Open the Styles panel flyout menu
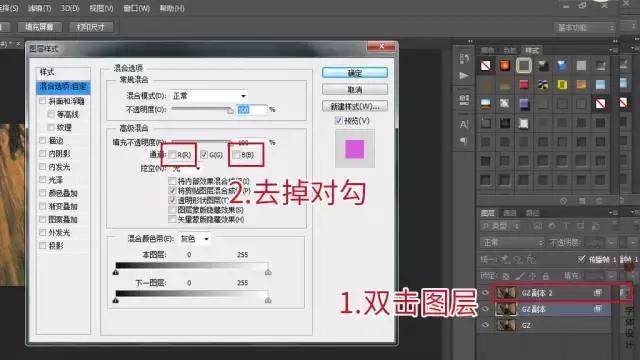Viewport: 640px width, 360px height. tap(613, 50)
